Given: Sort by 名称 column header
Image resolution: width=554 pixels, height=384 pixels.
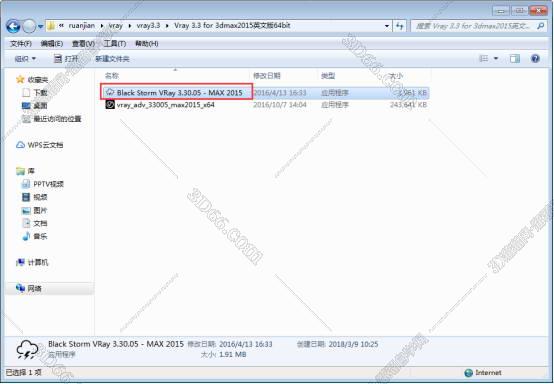Looking at the screenshot, I should tap(112, 76).
